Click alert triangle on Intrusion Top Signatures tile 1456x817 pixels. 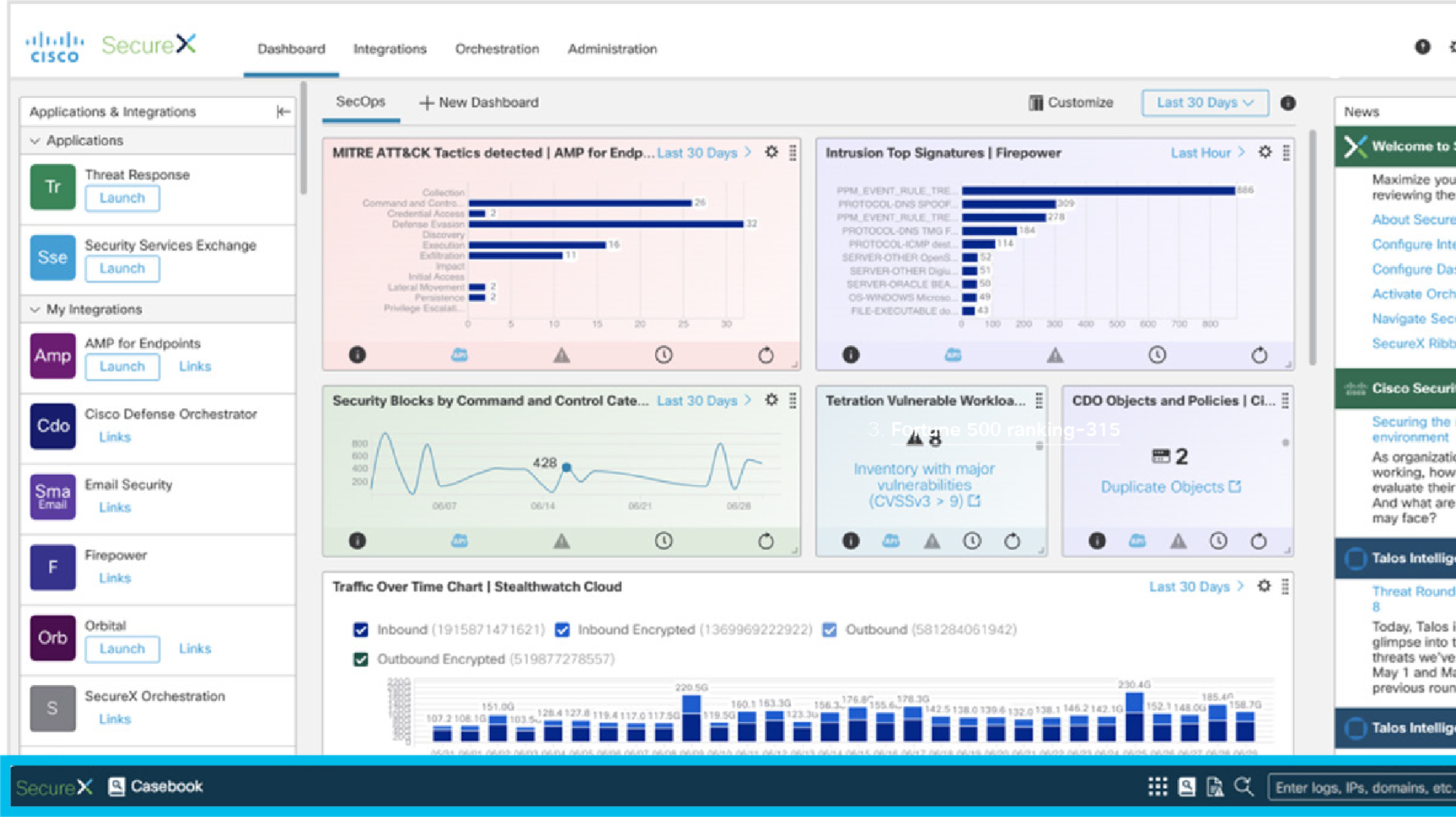[1055, 355]
